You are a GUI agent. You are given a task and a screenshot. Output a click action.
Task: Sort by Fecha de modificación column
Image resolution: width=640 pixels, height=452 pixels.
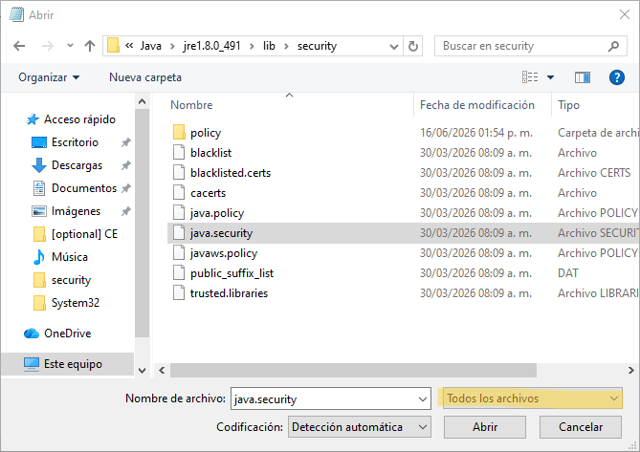(x=477, y=105)
